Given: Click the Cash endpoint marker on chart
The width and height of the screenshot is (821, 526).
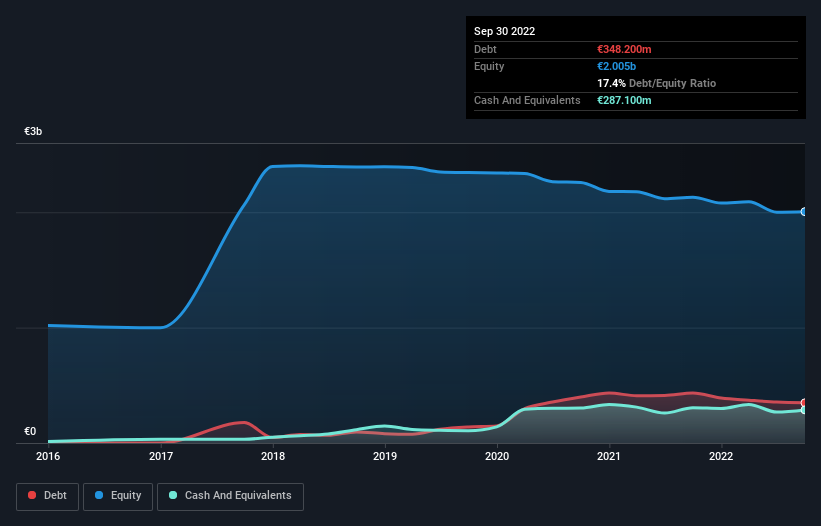Looking at the screenshot, I should pos(804,410).
